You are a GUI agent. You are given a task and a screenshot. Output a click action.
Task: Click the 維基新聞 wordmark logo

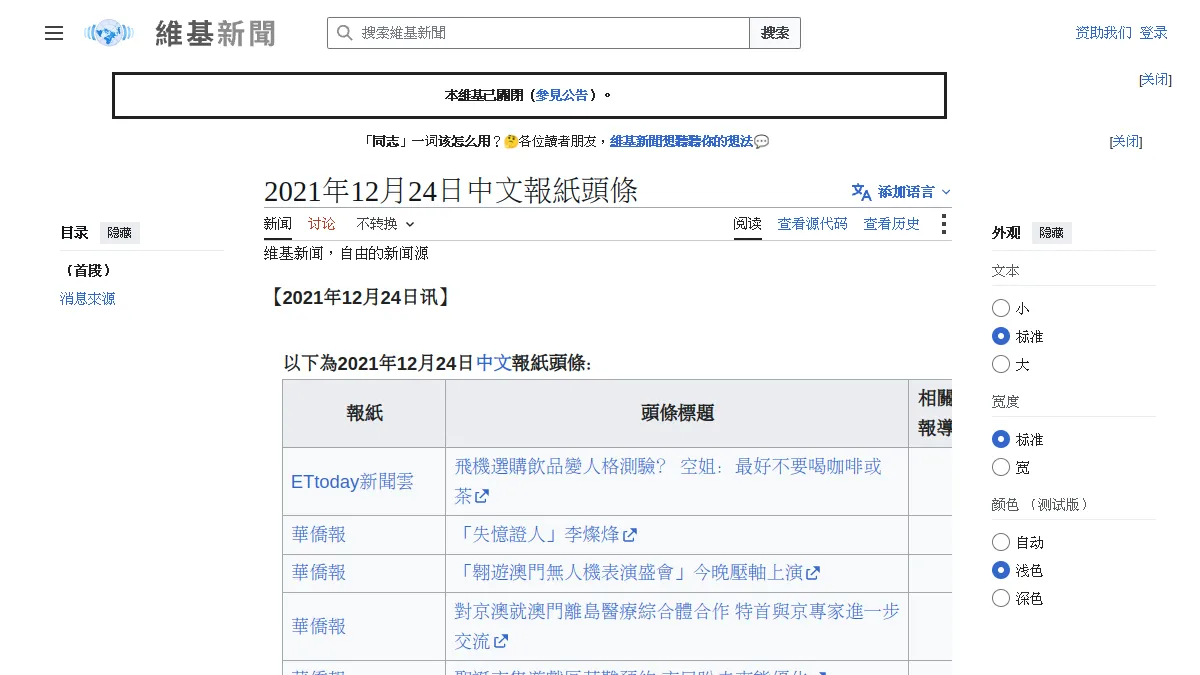[x=215, y=33]
